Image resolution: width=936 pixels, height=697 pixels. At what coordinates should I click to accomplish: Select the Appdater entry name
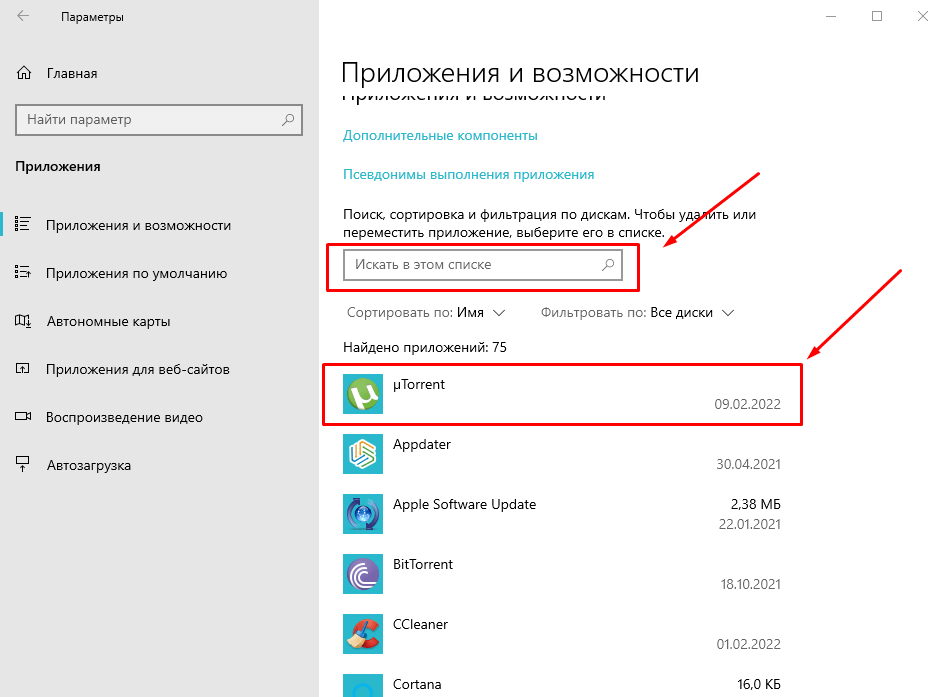[421, 445]
